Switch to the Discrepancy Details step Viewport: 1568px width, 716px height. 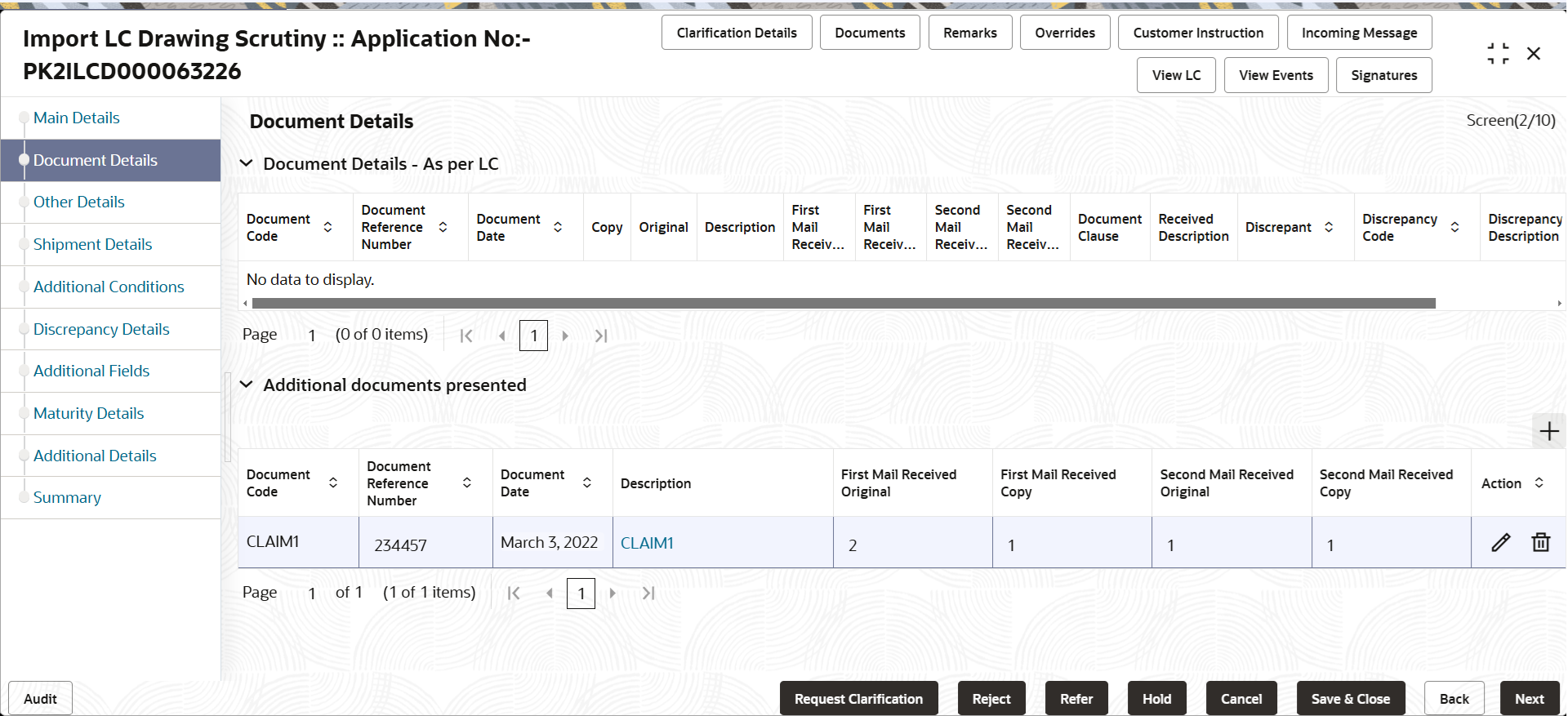(x=101, y=329)
